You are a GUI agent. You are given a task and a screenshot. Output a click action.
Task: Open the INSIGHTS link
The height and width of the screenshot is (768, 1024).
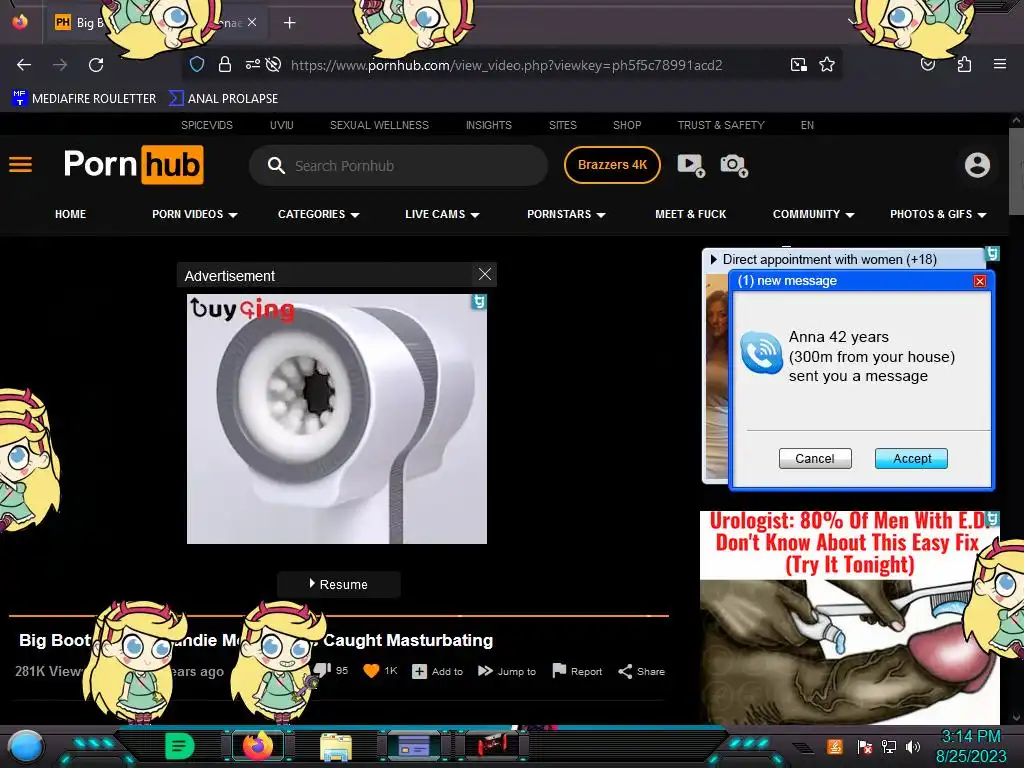488,125
